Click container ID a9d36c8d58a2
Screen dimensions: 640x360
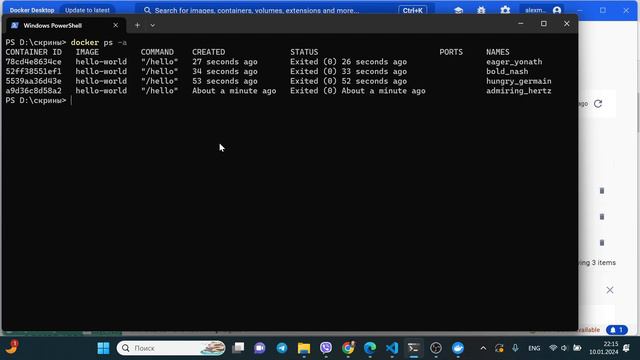click(33, 91)
